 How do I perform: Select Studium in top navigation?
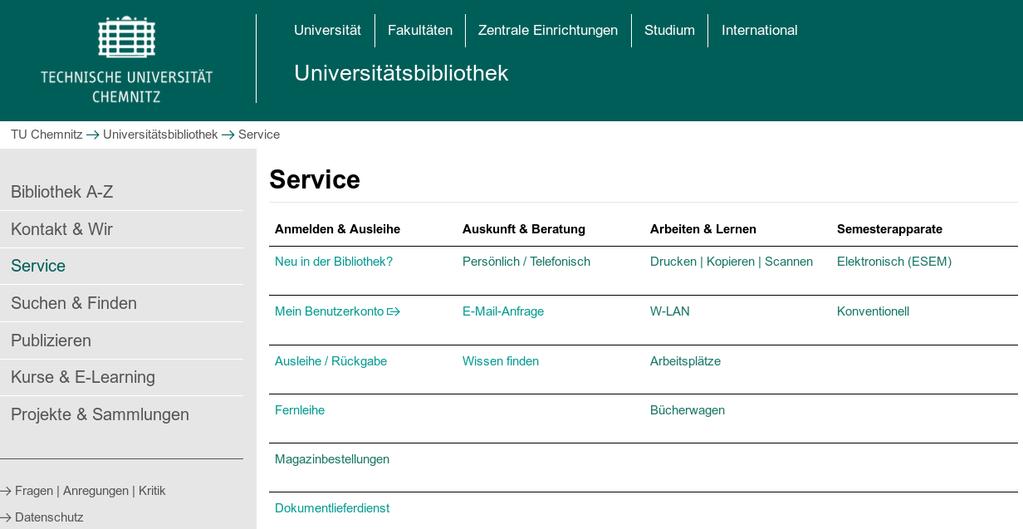click(x=669, y=30)
